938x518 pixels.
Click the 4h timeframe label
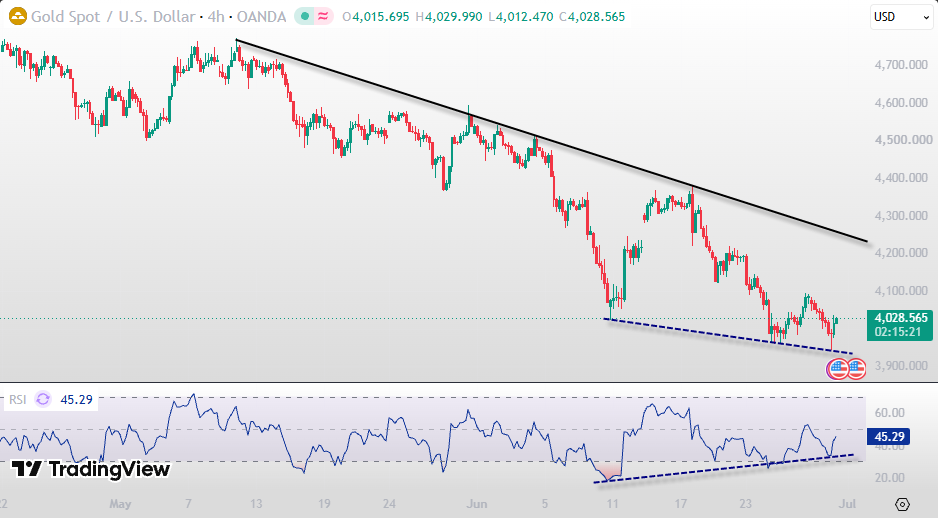pyautogui.click(x=215, y=17)
